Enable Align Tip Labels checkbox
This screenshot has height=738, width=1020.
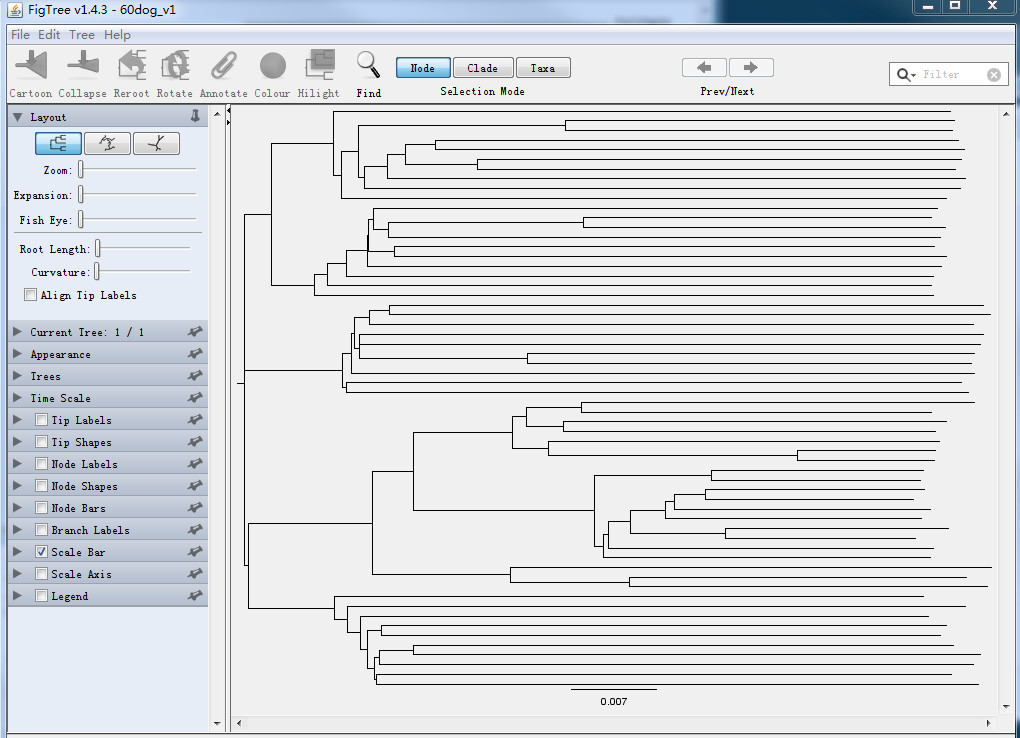30,295
